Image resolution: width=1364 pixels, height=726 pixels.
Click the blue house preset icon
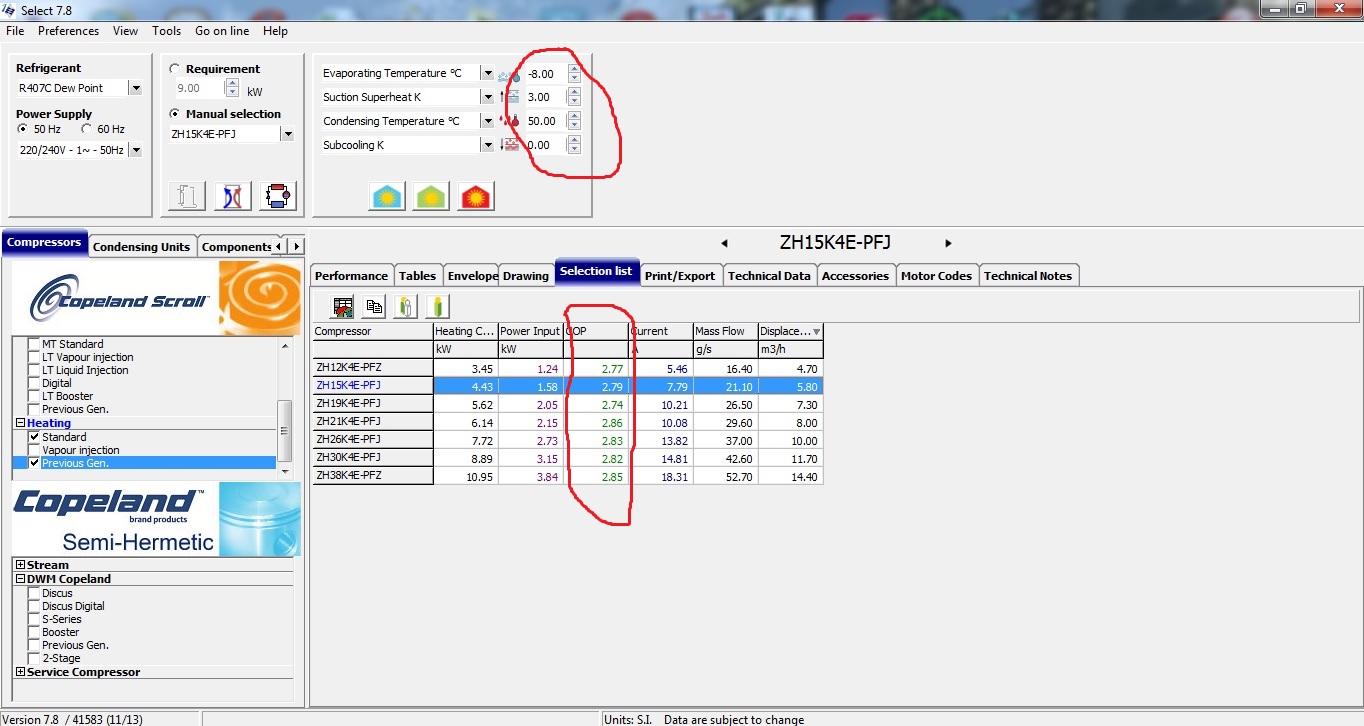pyautogui.click(x=386, y=196)
